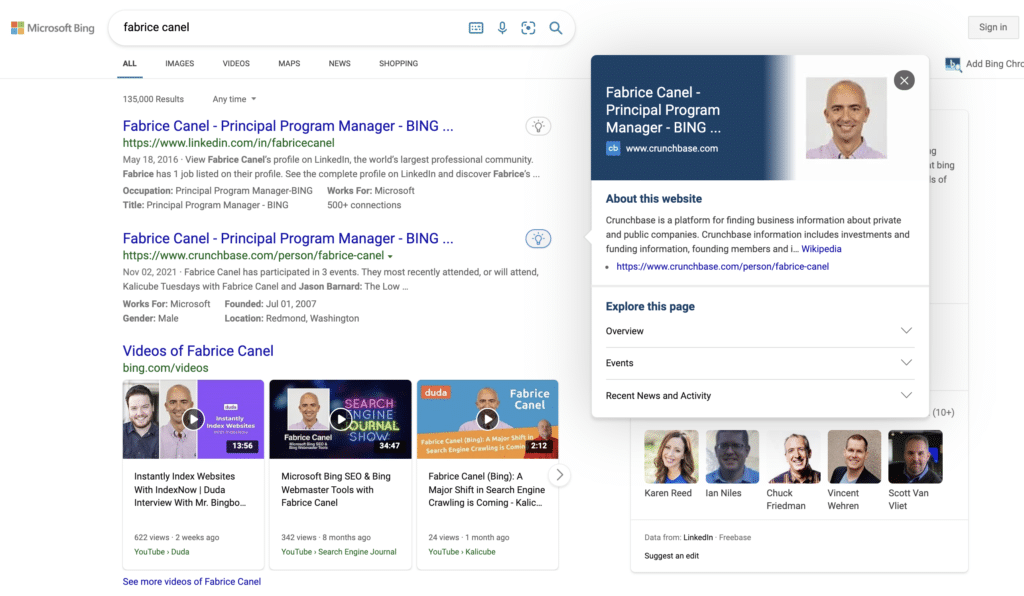The height and width of the screenshot is (596, 1024).
Task: Start voice search with the microphone icon
Action: coord(502,28)
